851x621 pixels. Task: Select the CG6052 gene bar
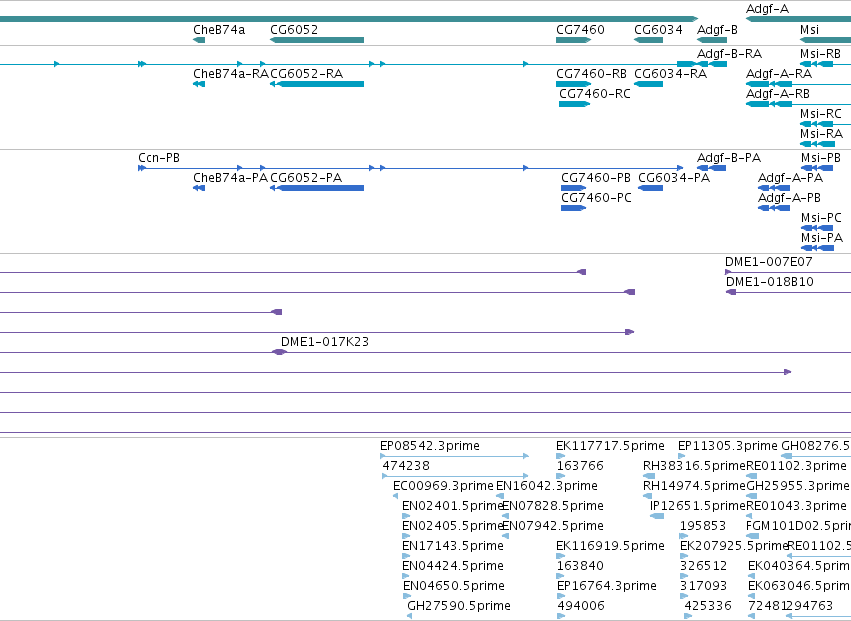click(x=317, y=40)
